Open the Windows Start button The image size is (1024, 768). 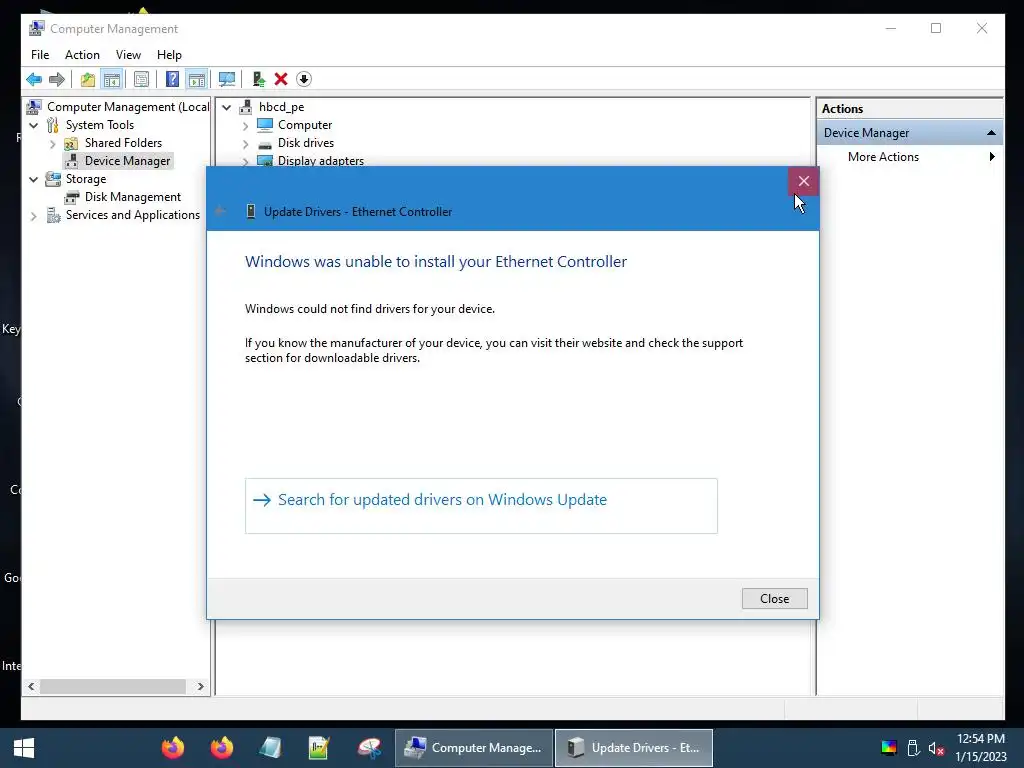(24, 748)
